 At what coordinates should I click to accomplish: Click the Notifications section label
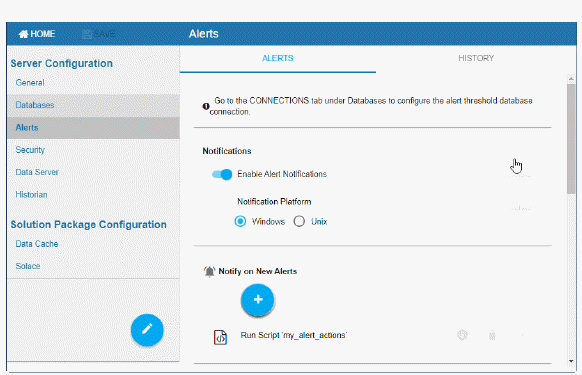pyautogui.click(x=227, y=151)
